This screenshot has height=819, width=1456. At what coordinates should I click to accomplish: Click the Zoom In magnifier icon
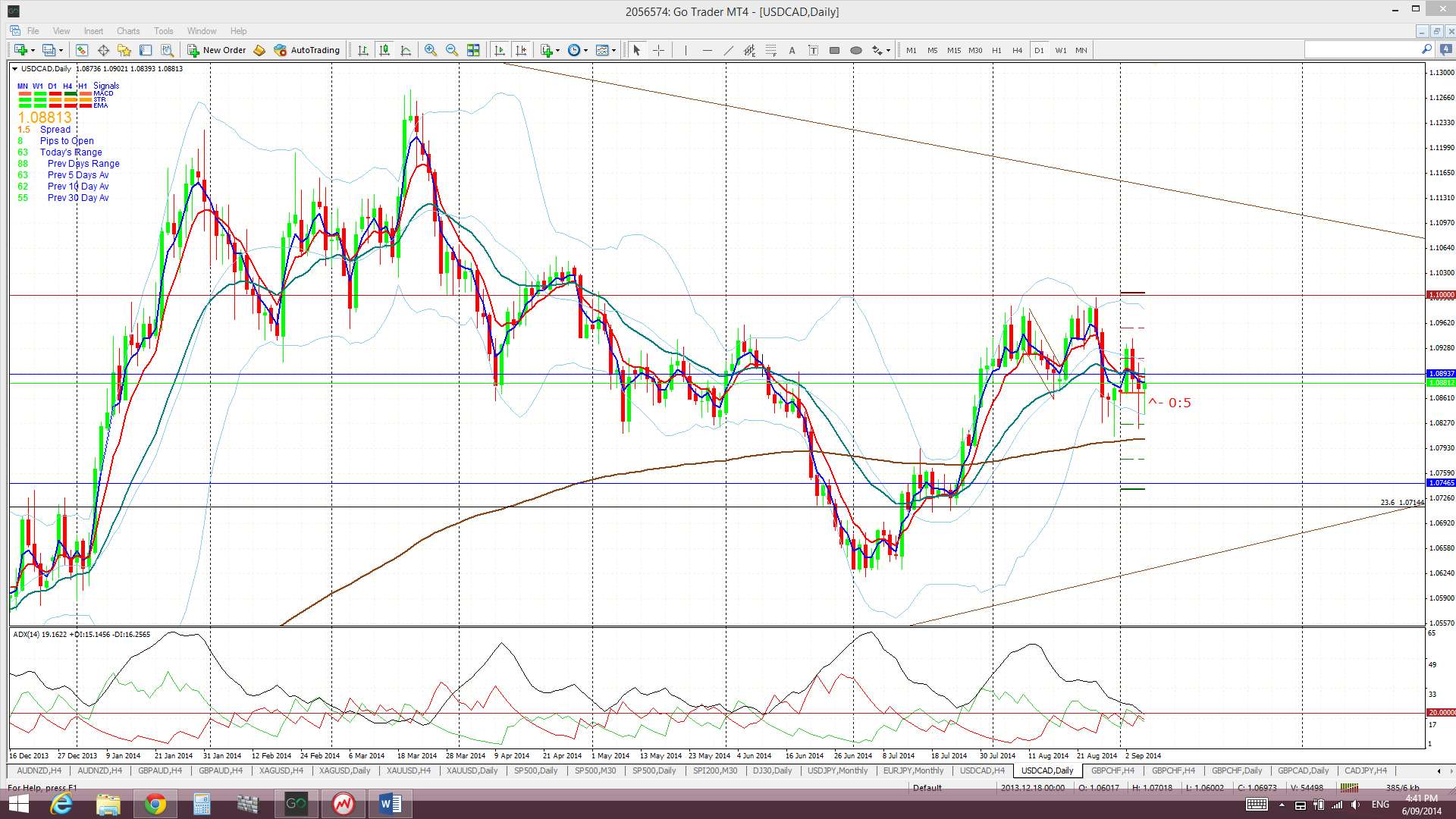click(x=431, y=50)
